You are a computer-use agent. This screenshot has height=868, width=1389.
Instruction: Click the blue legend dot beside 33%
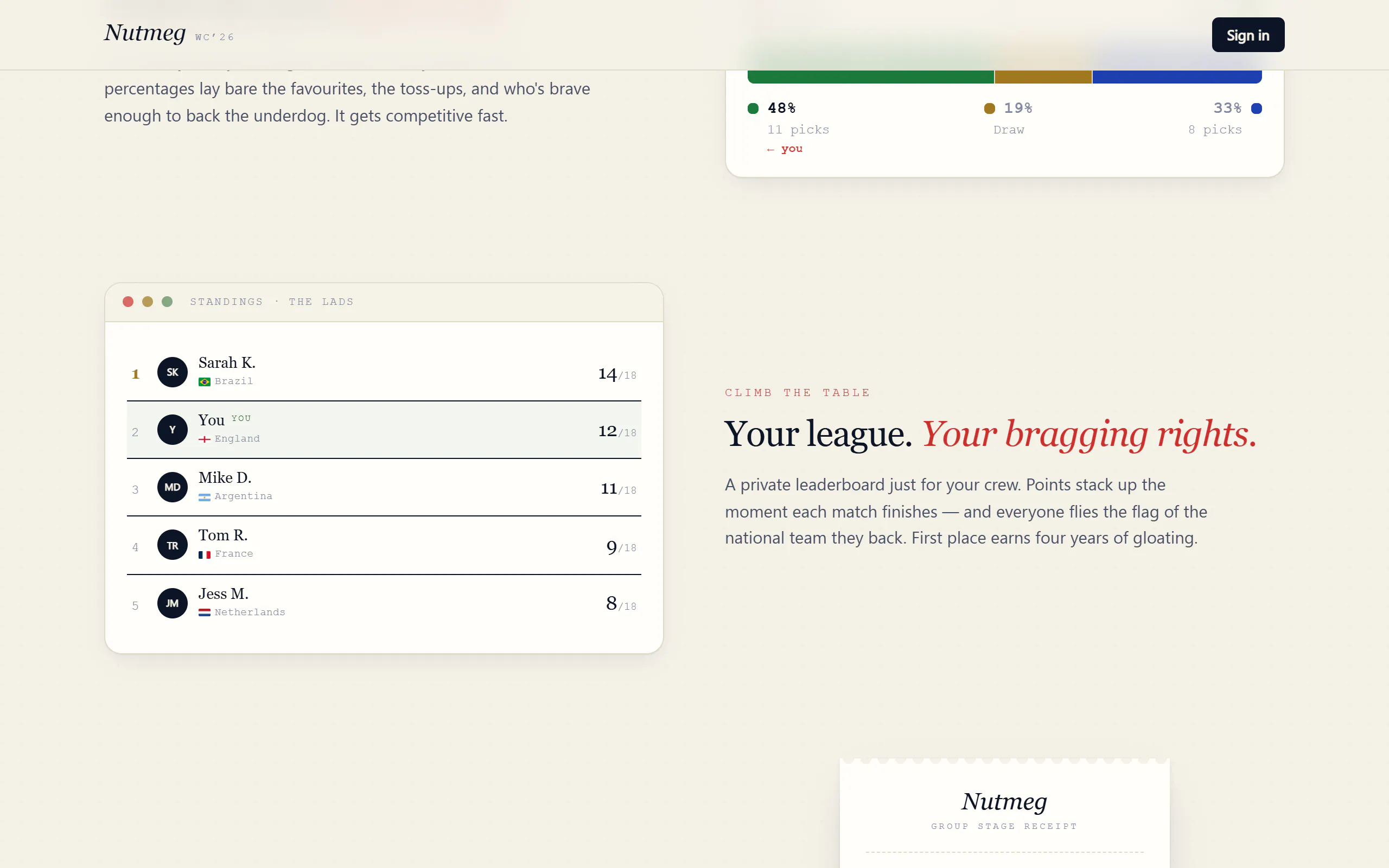click(1257, 108)
